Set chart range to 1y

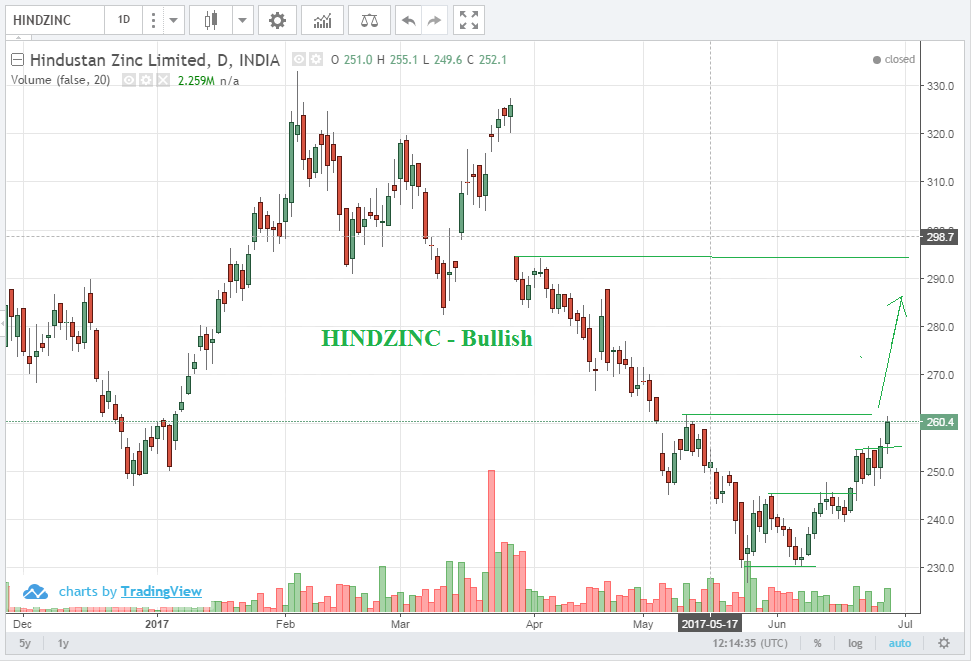(63, 643)
